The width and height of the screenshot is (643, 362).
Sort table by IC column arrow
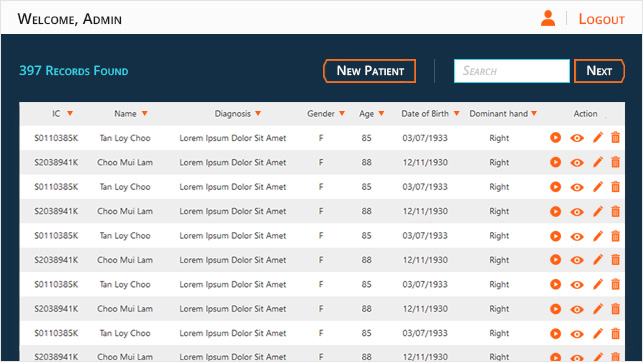point(70,114)
